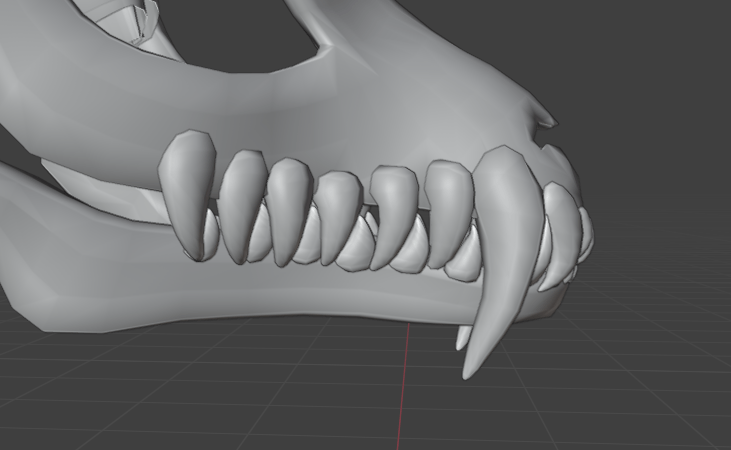Select the small spike on the snout tip
The image size is (731, 450).
(x=544, y=119)
